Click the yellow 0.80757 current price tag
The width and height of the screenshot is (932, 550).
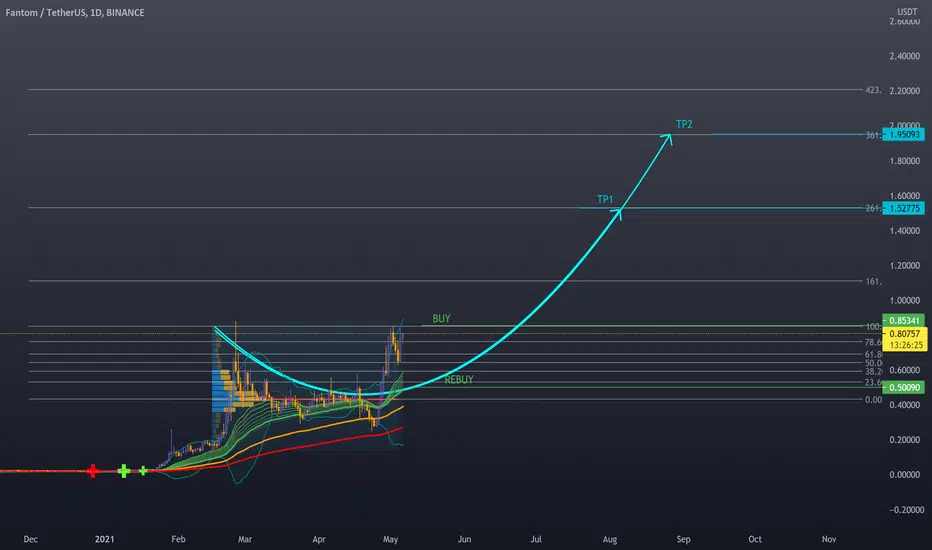[x=905, y=334]
